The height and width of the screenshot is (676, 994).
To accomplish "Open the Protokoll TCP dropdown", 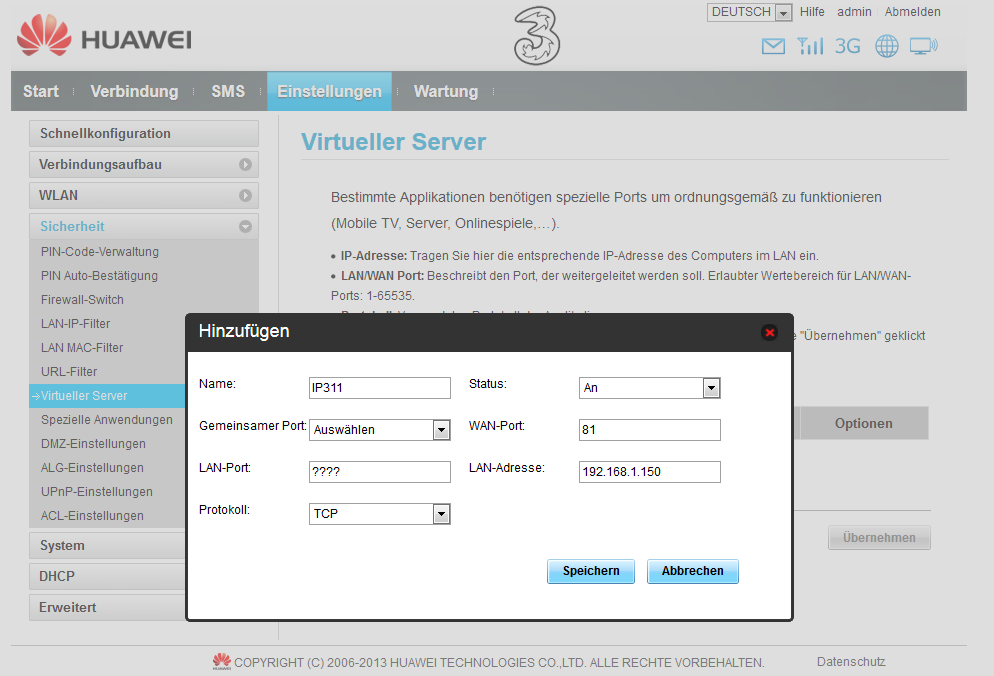I will click(x=380, y=514).
